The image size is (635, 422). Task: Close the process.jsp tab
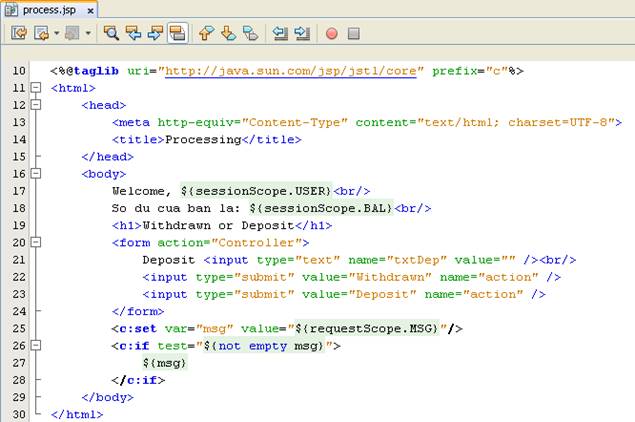[91, 11]
